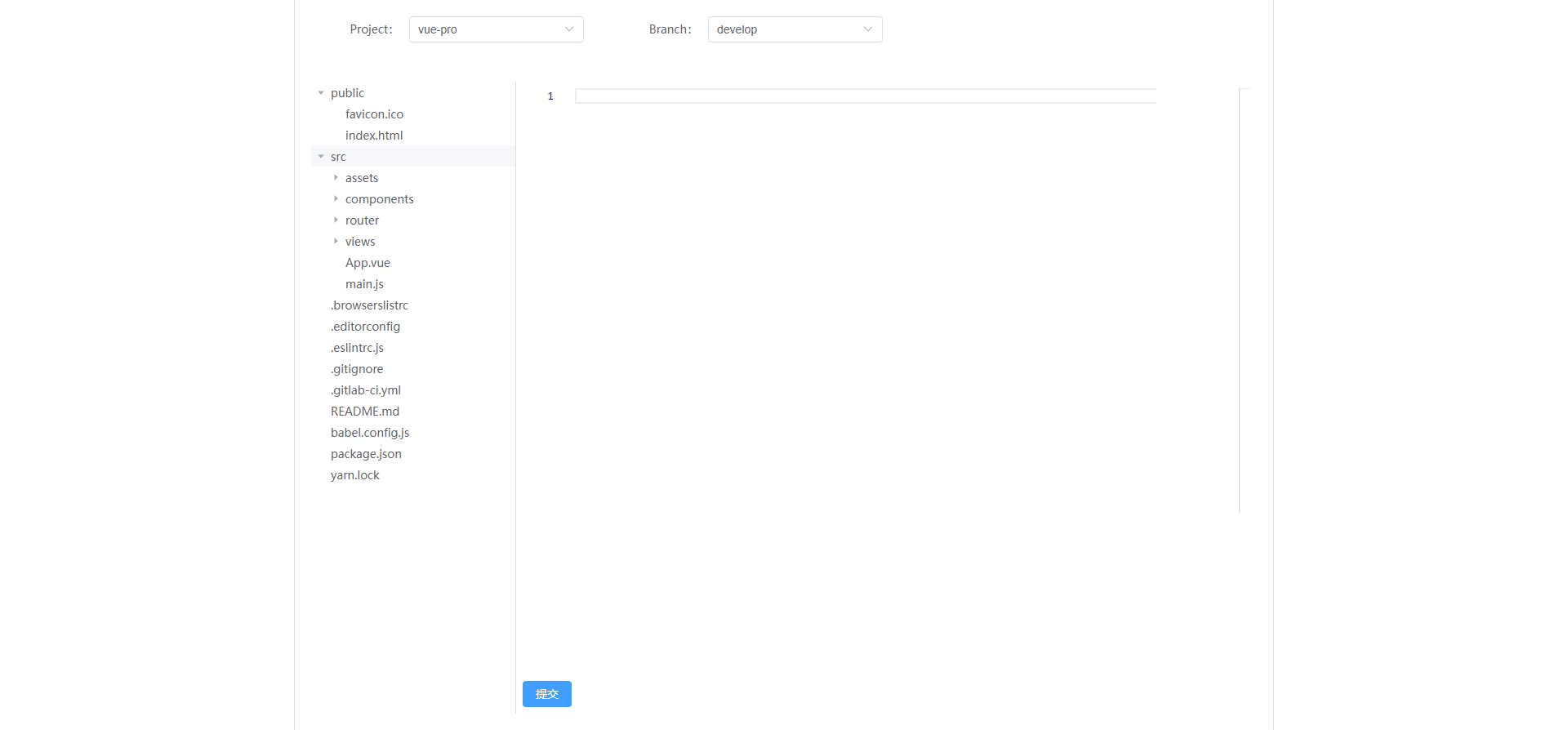Select the assets folder label
Viewport: 1568px width, 730px height.
(x=362, y=178)
